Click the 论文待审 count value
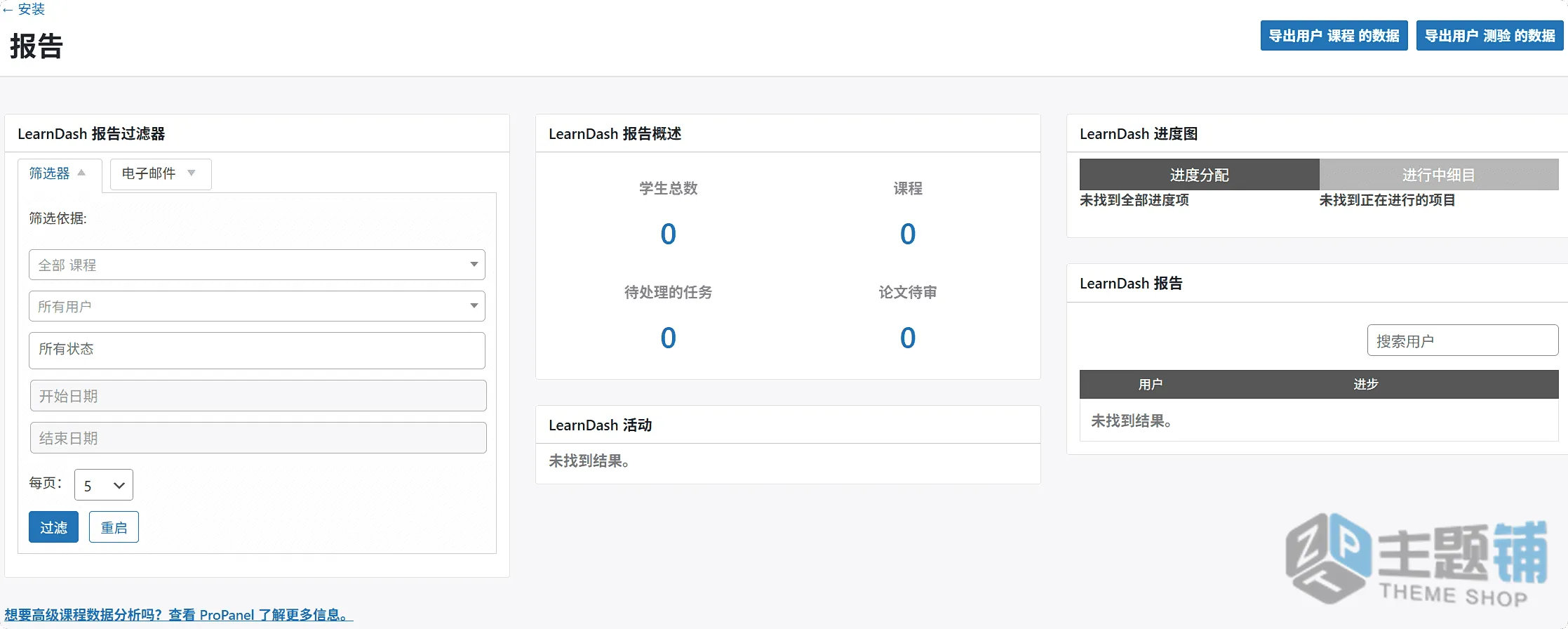 click(x=908, y=338)
